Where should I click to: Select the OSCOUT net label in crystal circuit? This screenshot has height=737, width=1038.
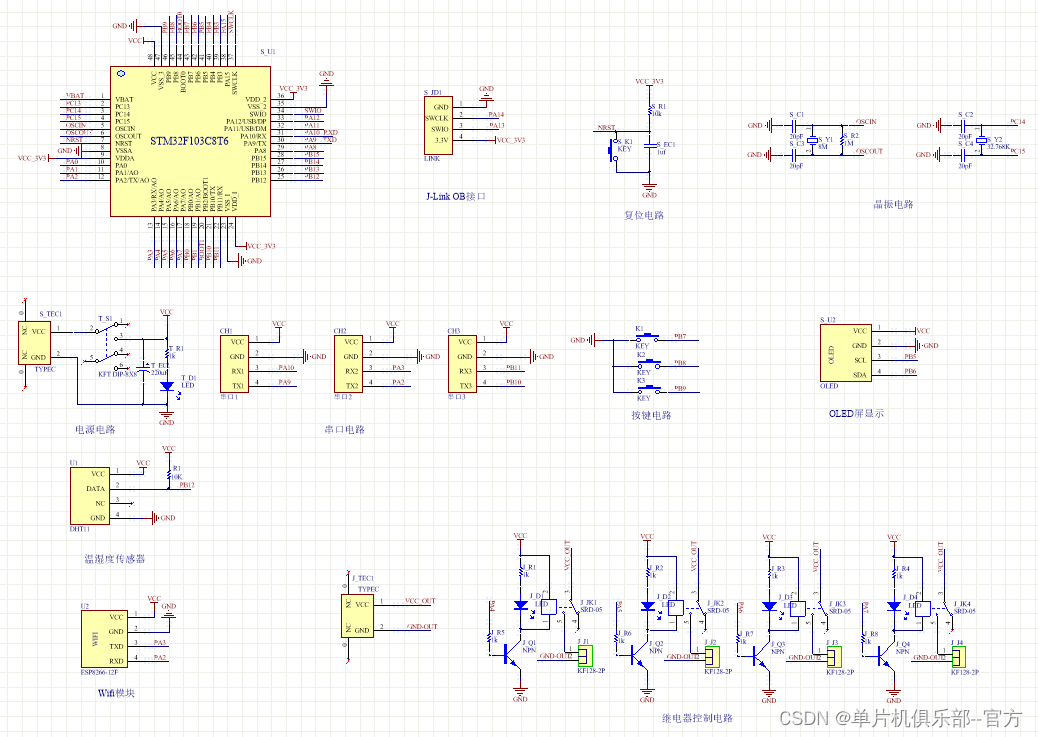pyautogui.click(x=869, y=151)
